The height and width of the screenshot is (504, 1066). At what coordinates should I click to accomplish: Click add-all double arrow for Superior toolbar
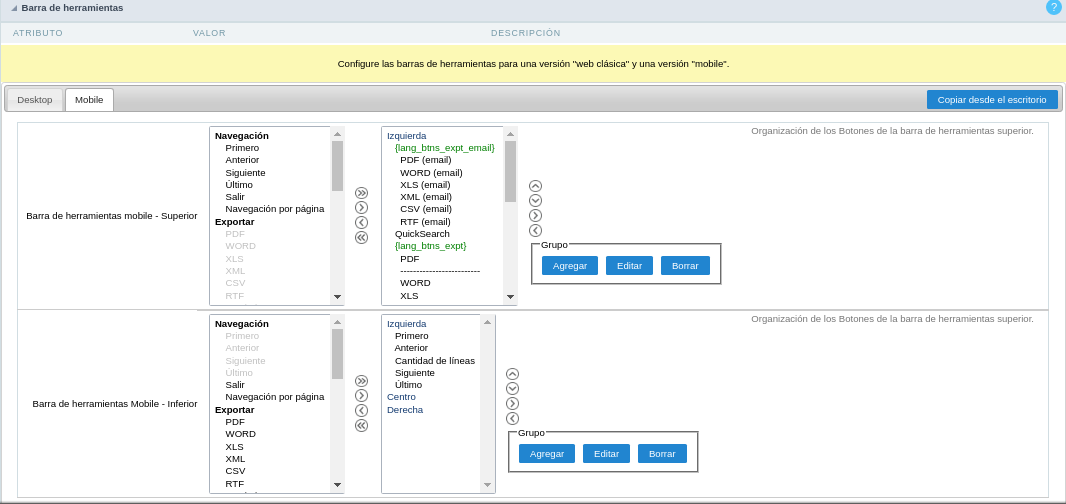pyautogui.click(x=361, y=193)
